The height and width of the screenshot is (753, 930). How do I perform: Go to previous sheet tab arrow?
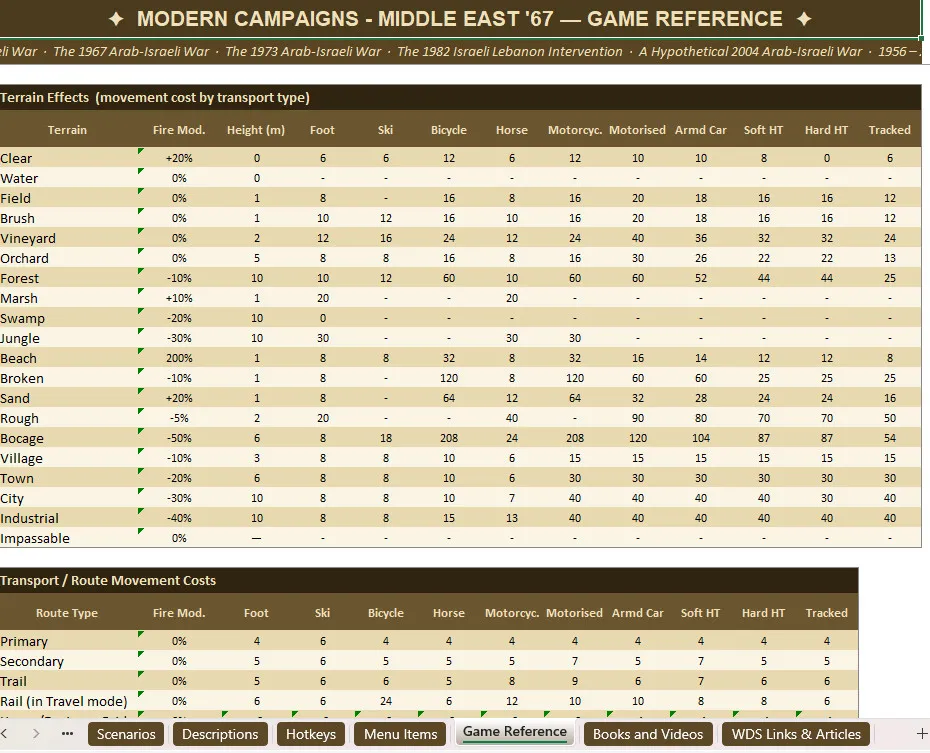click(x=5, y=734)
